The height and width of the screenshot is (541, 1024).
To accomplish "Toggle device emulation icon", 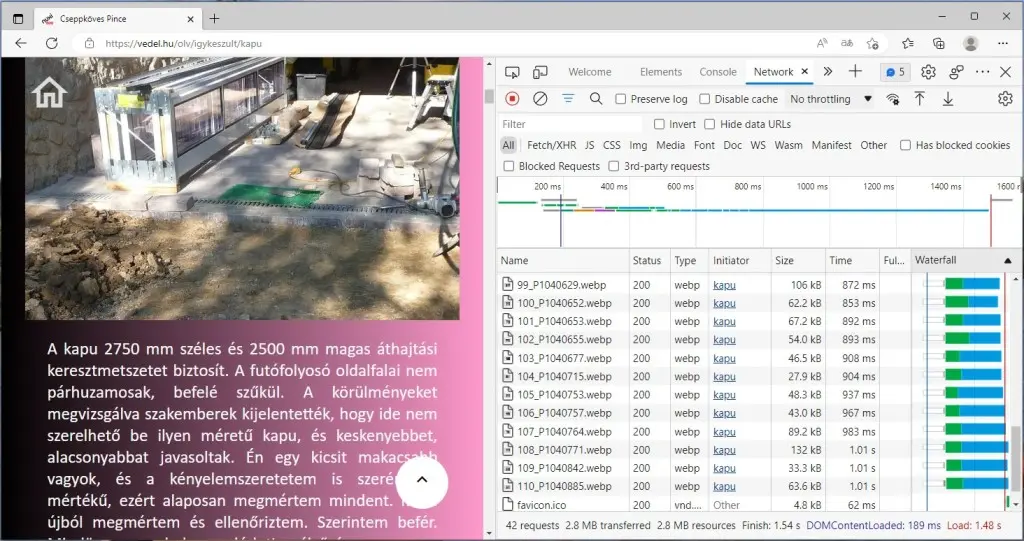I will tap(540, 72).
